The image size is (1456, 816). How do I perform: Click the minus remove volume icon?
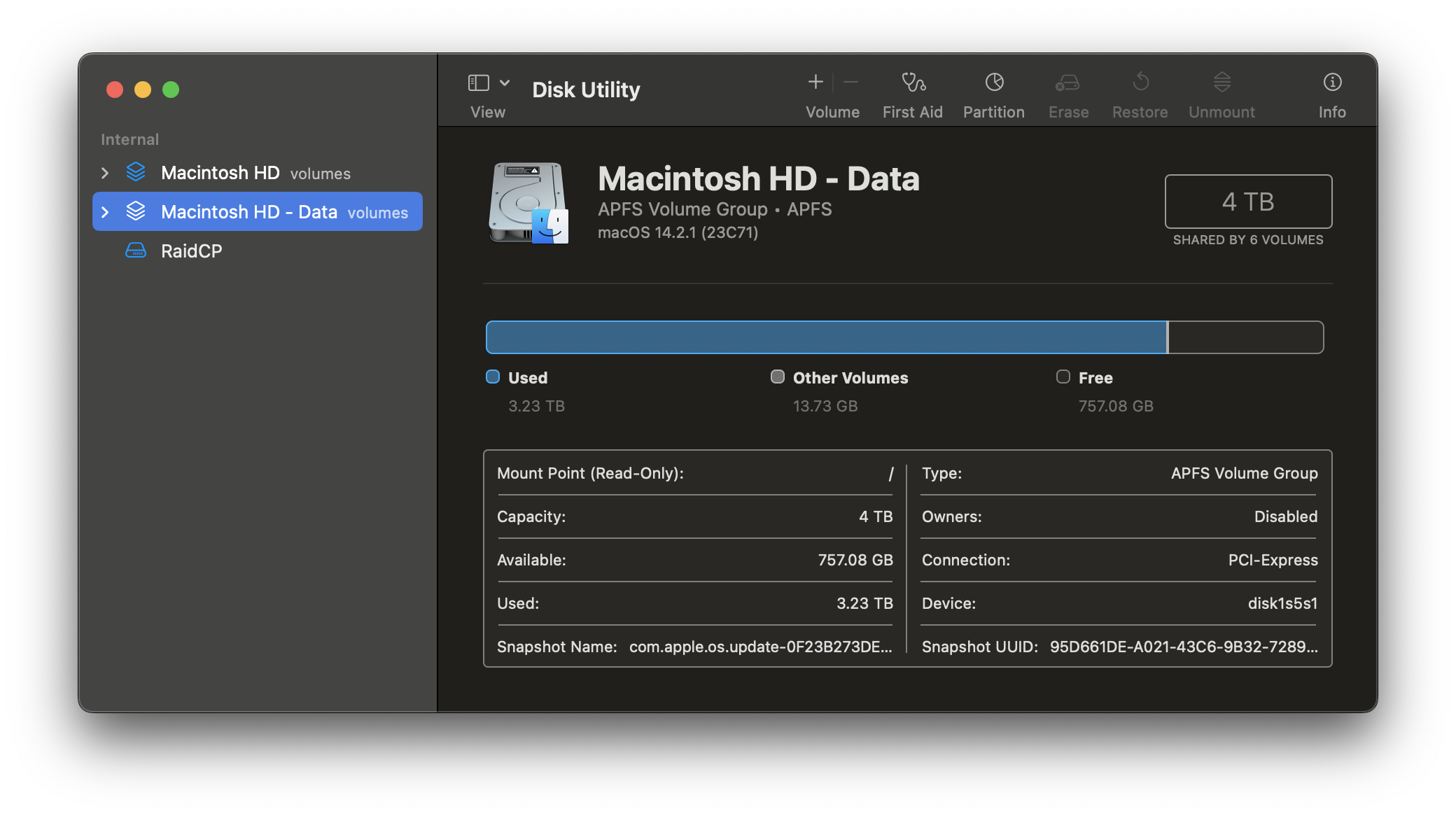[850, 83]
